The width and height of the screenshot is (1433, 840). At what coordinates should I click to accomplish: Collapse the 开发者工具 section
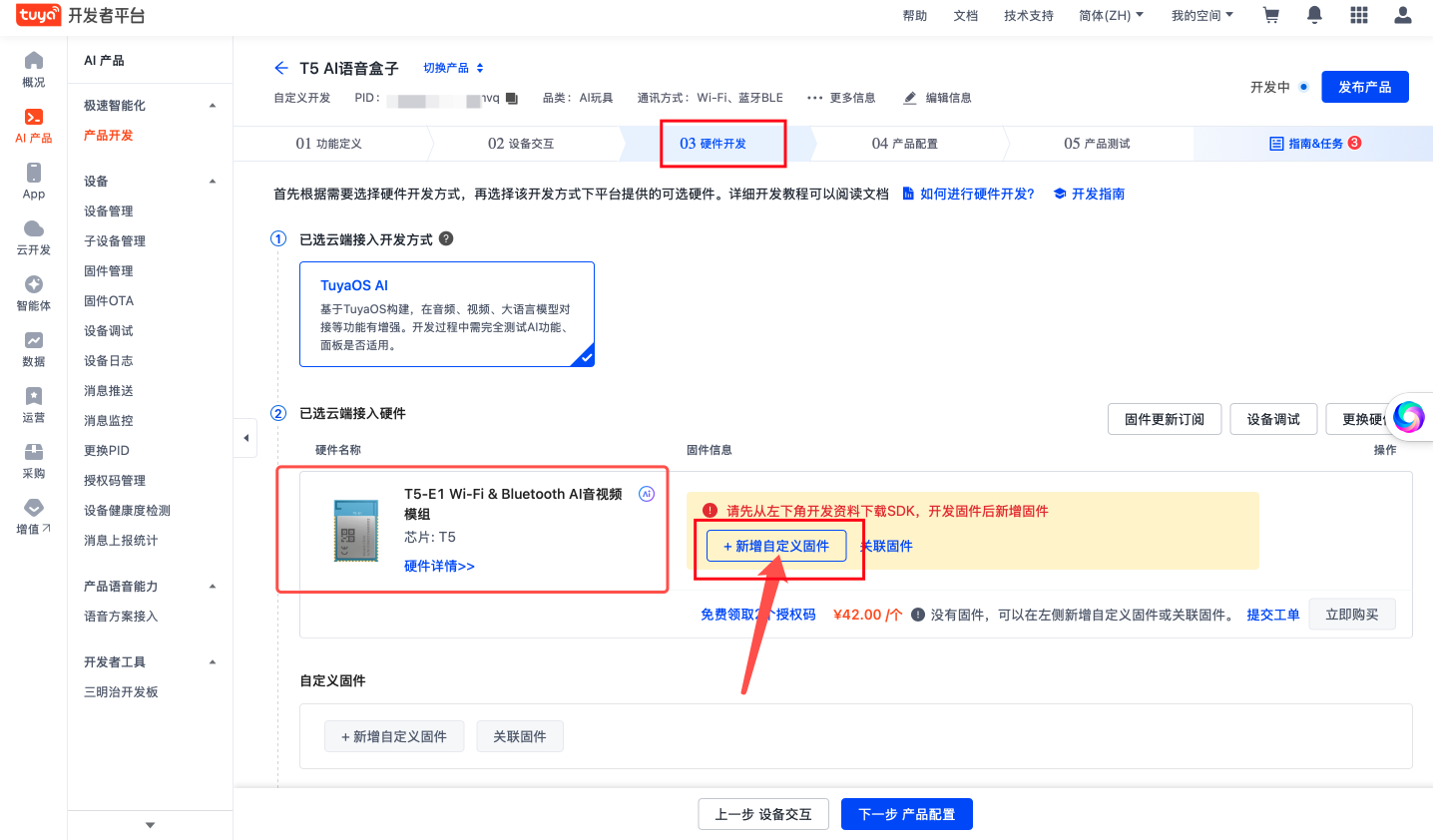212,661
